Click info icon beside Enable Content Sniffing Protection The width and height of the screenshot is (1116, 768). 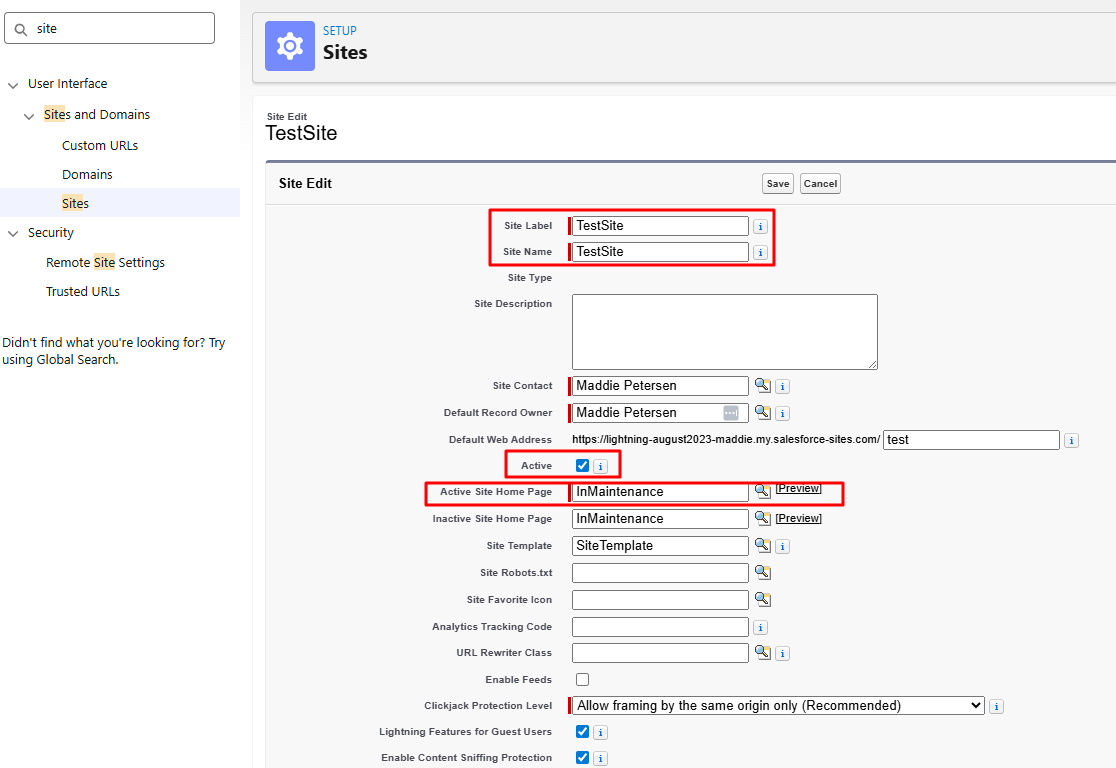tap(600, 759)
